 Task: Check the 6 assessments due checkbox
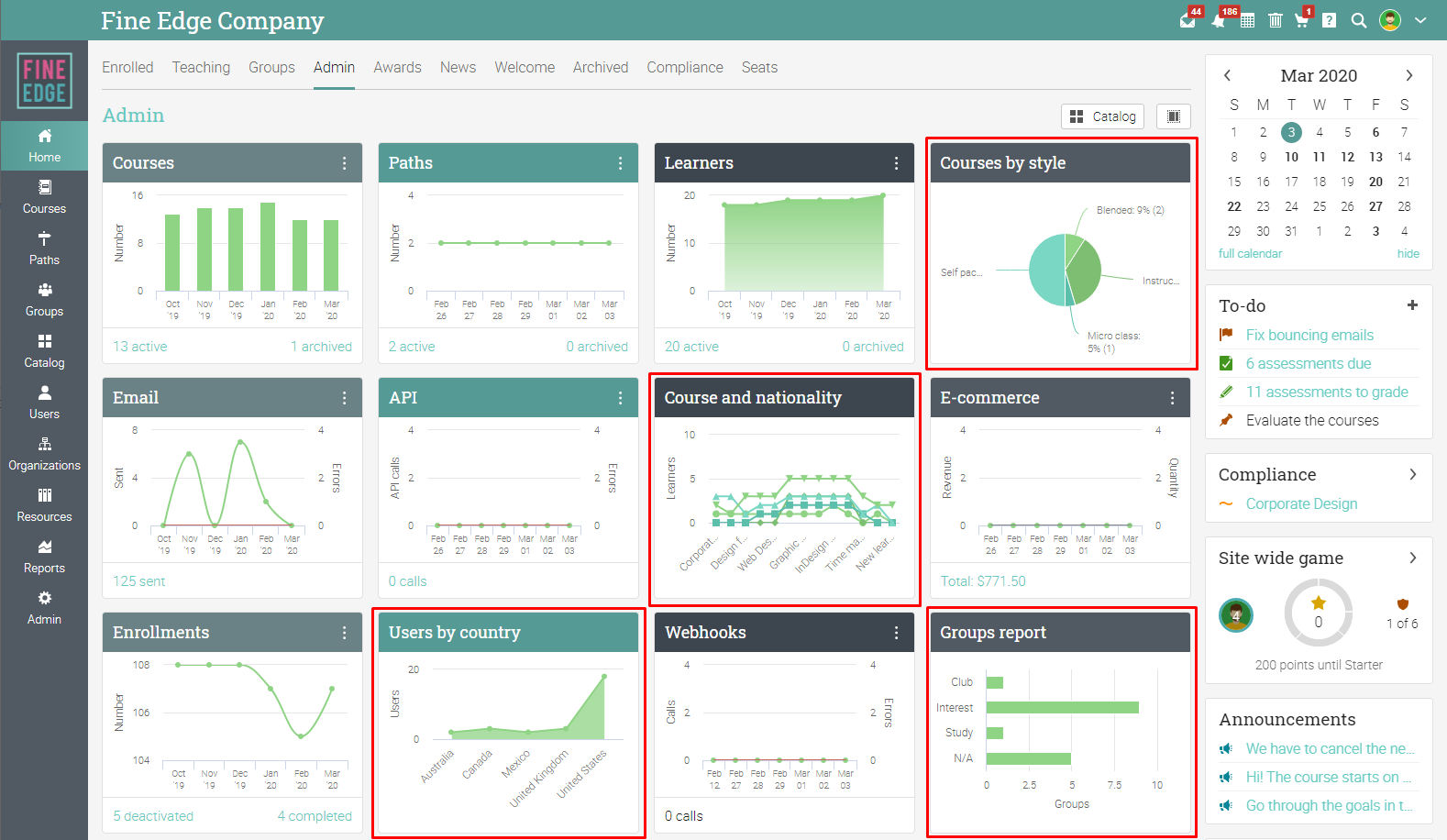tap(1226, 363)
